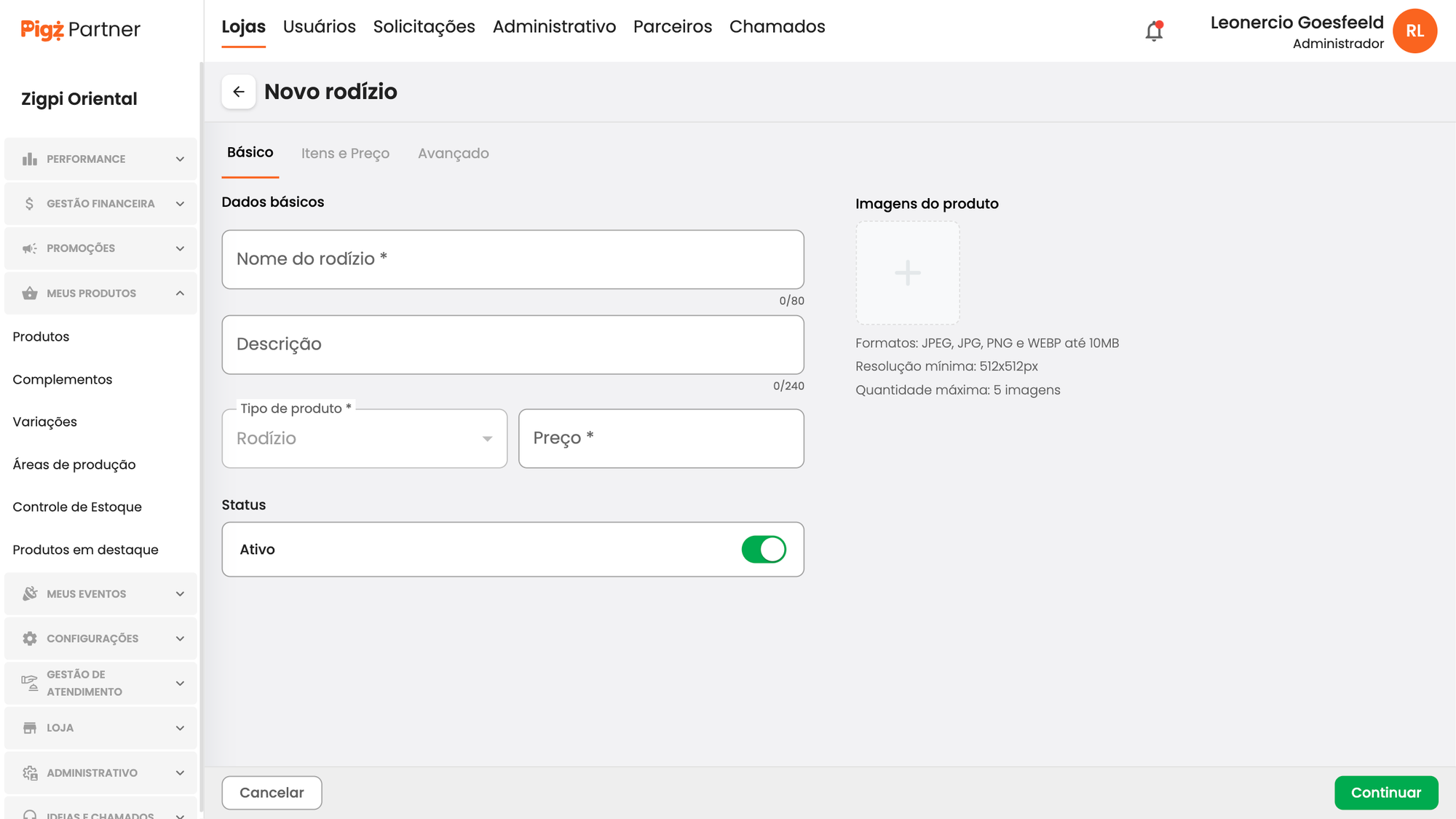Click the Performance bar chart icon
The height and width of the screenshot is (819, 1456).
(29, 159)
